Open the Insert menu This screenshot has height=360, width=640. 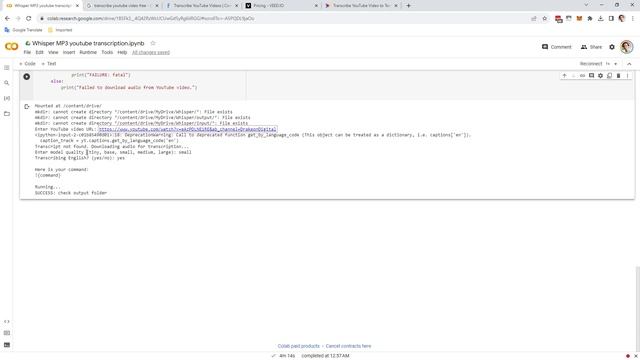pyautogui.click(x=69, y=52)
